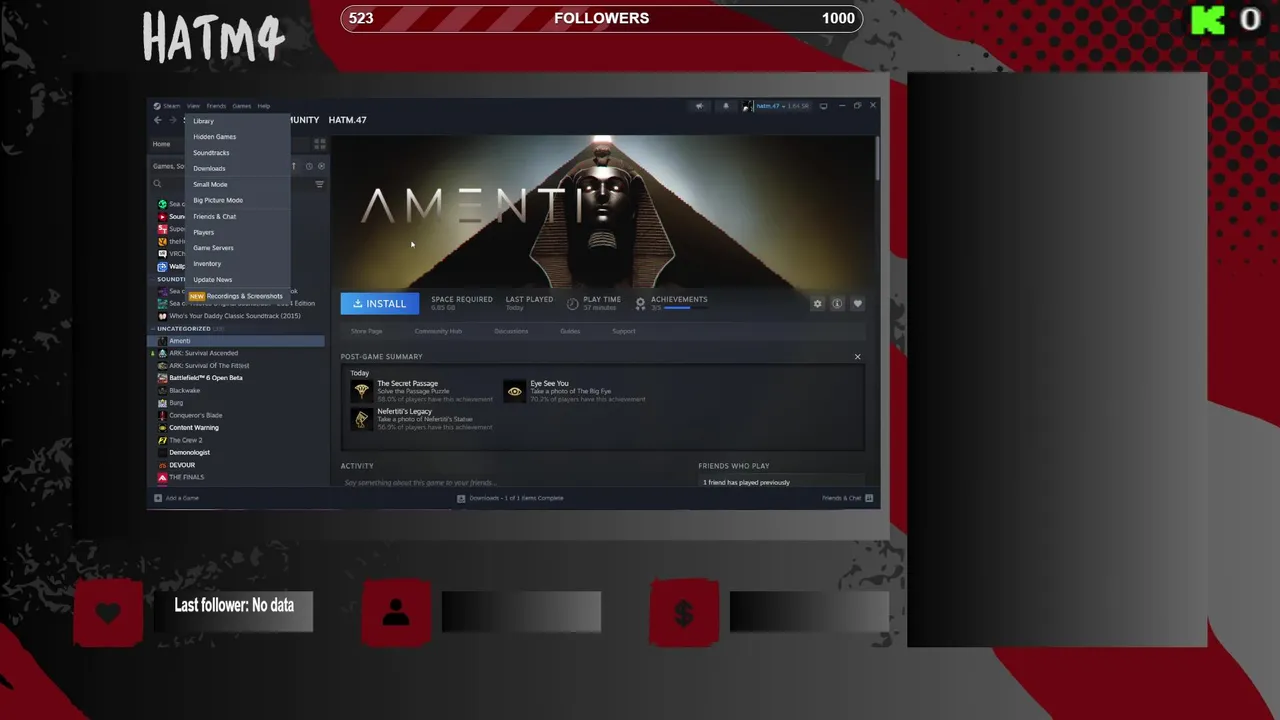Image resolution: width=1280 pixels, height=720 pixels.
Task: Open the Store Page link
Action: click(x=366, y=331)
